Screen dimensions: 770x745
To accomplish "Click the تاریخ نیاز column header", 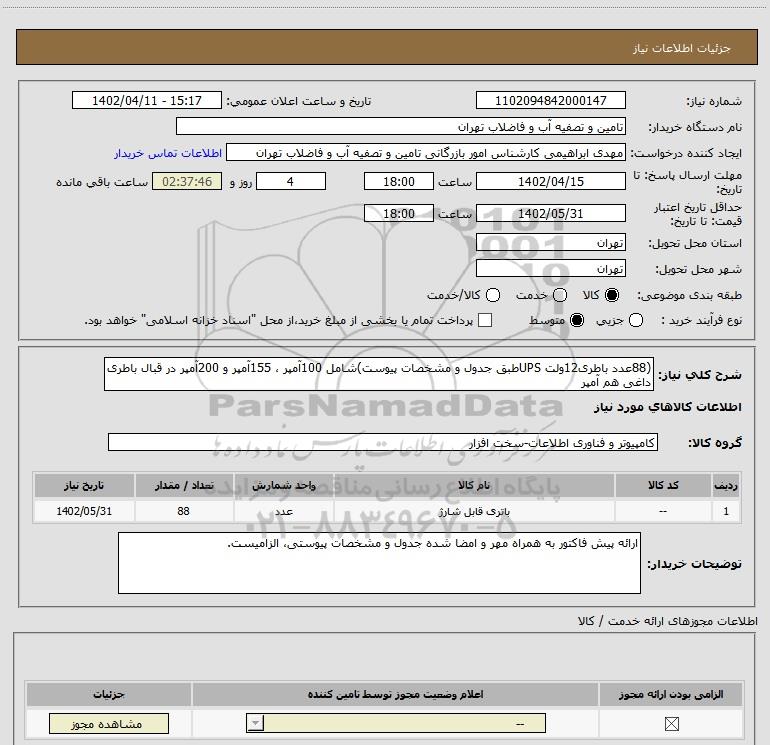I will (84, 485).
